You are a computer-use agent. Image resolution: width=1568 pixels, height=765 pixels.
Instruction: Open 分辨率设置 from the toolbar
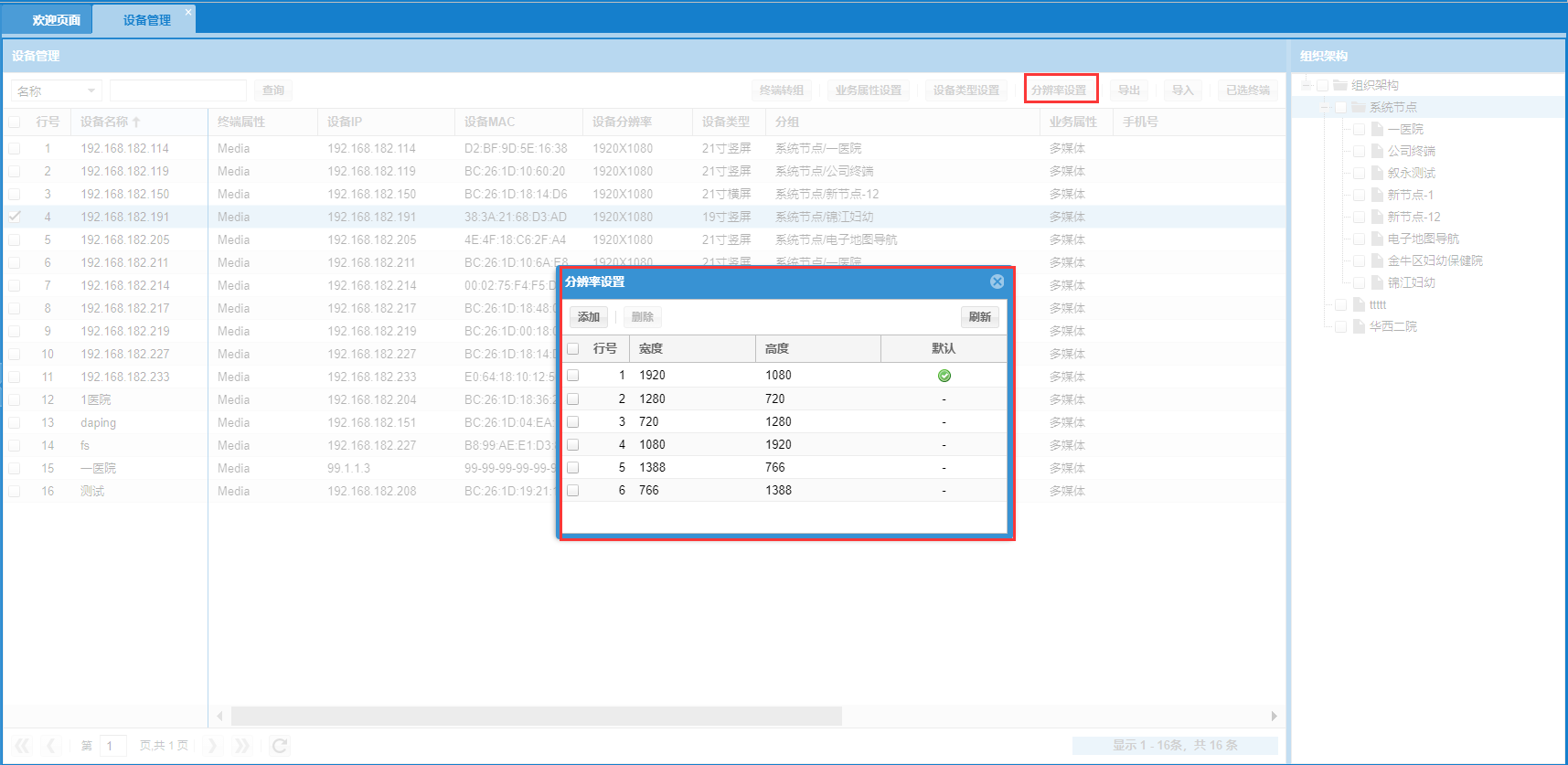pos(1059,90)
